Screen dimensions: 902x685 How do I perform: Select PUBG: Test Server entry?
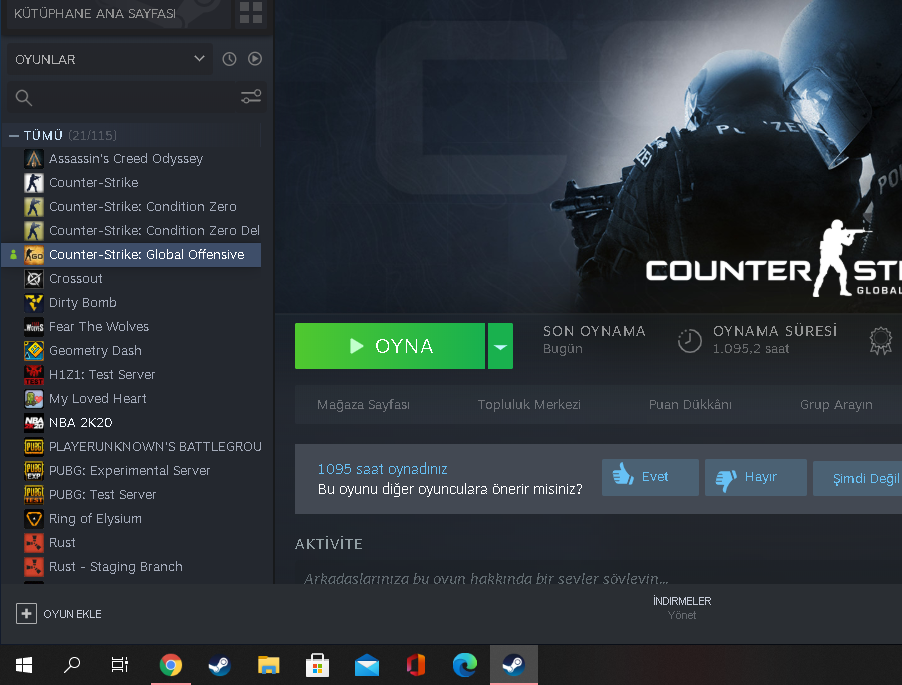(131, 495)
